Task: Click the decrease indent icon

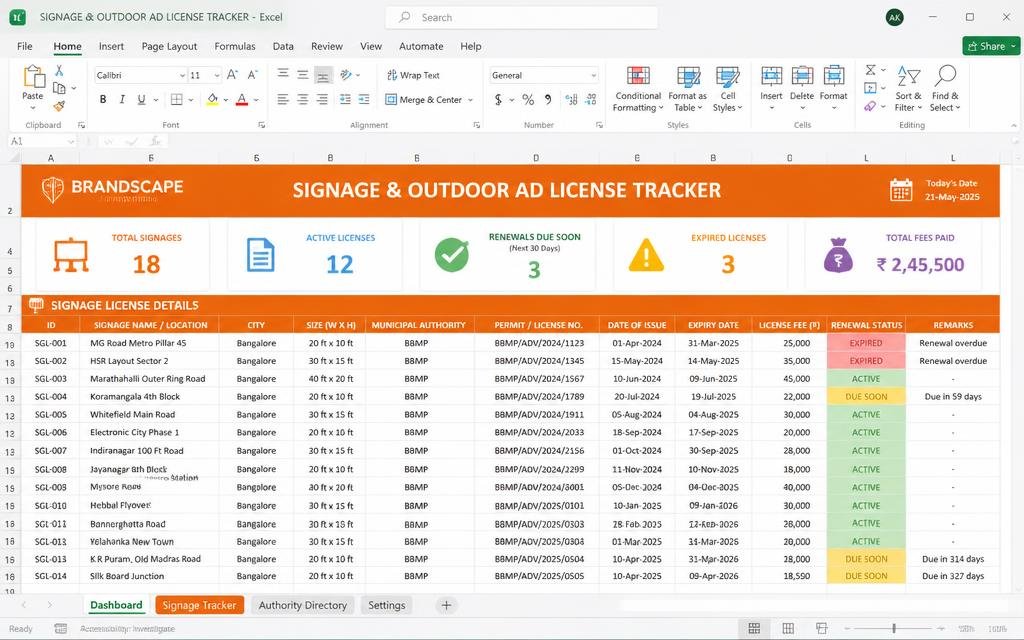Action: (x=345, y=99)
